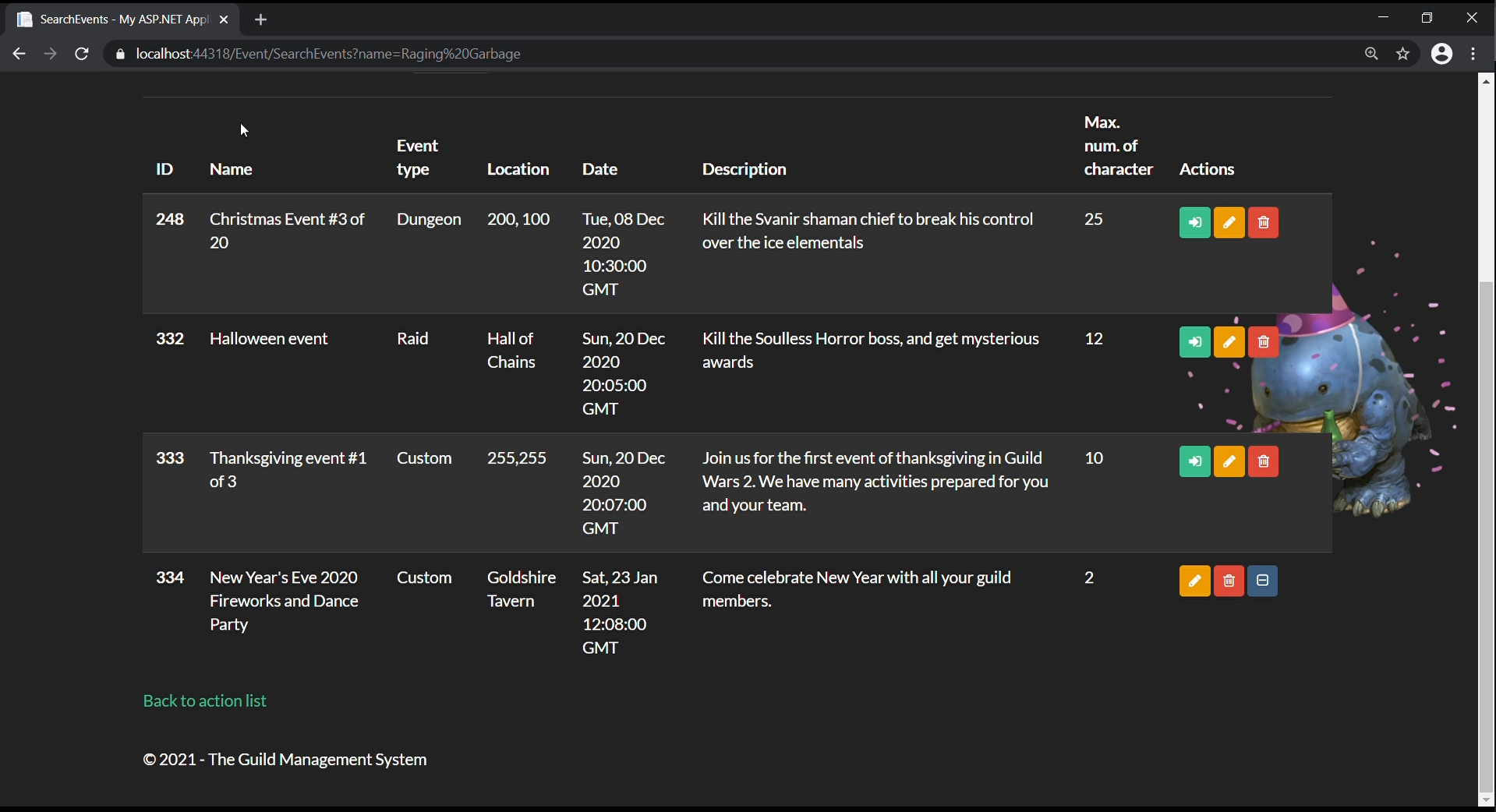Bookmark this page with the star icon

(1403, 54)
